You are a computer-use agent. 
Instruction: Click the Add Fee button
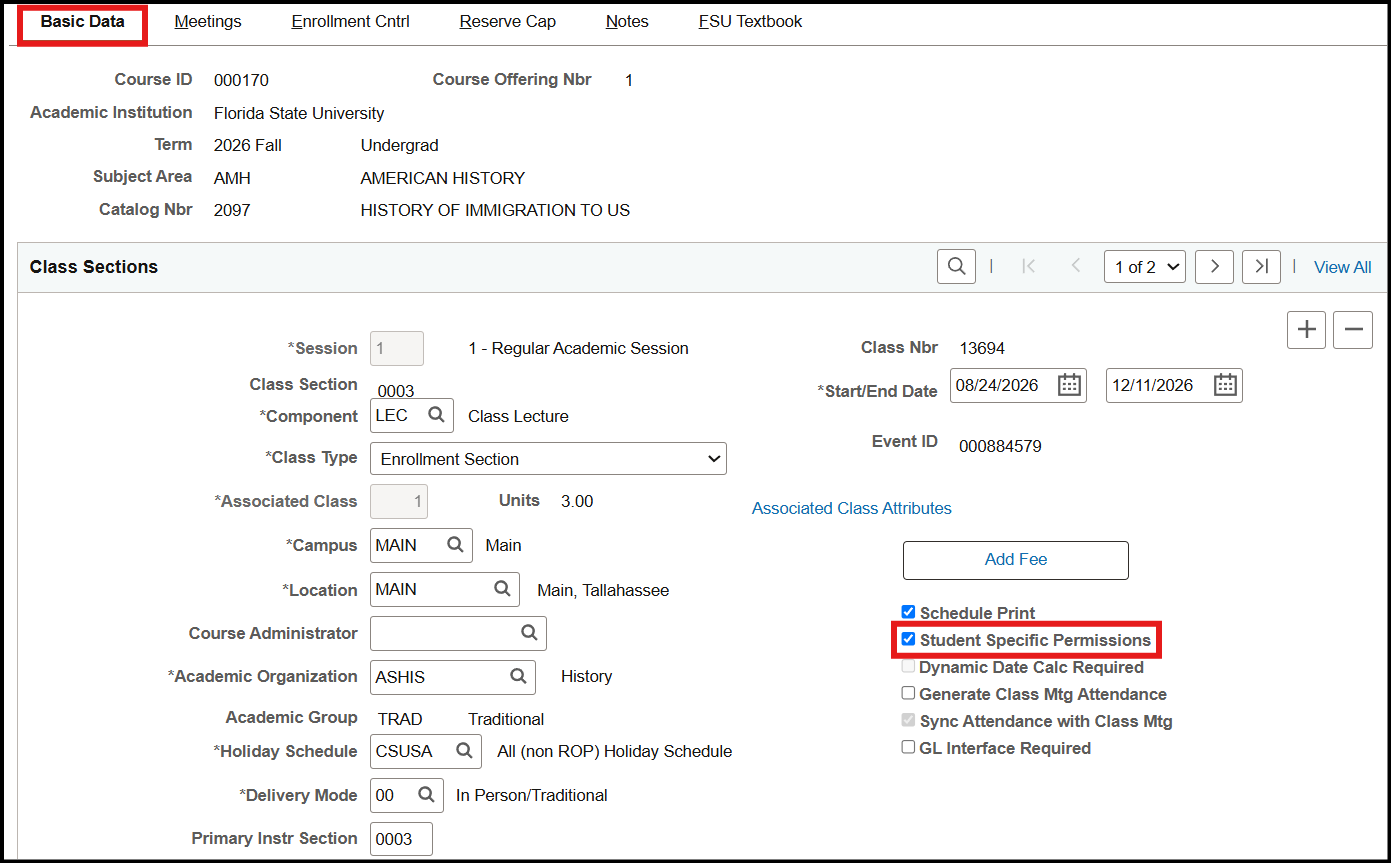pyautogui.click(x=1016, y=560)
